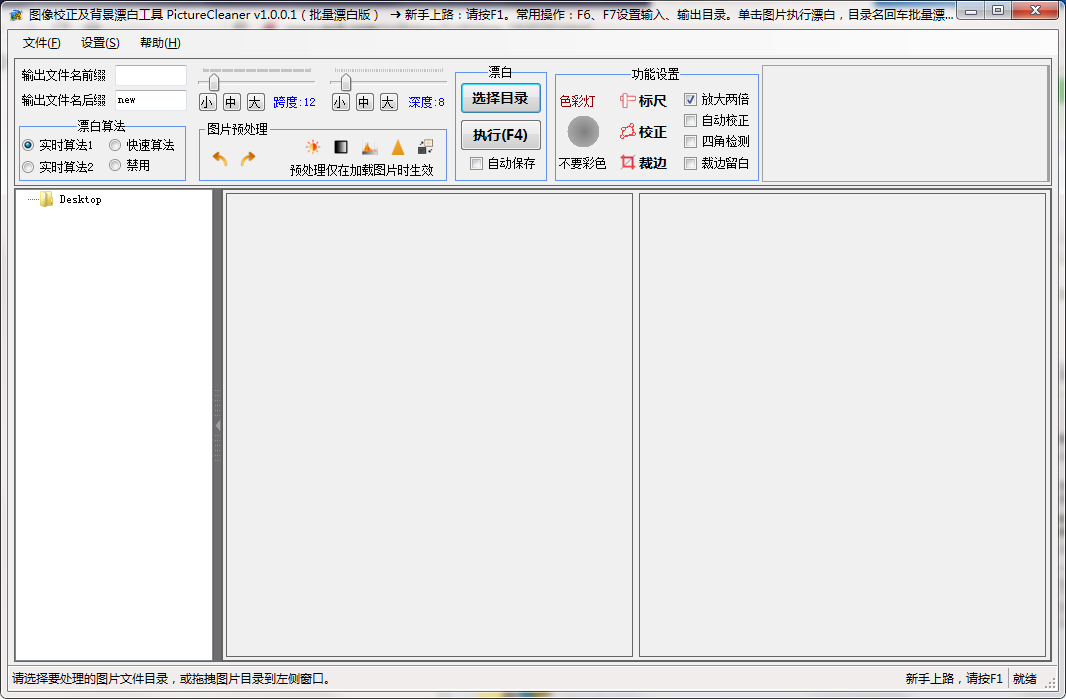Collapse left panel using splitter arrow
1066x699 pixels.
218,426
